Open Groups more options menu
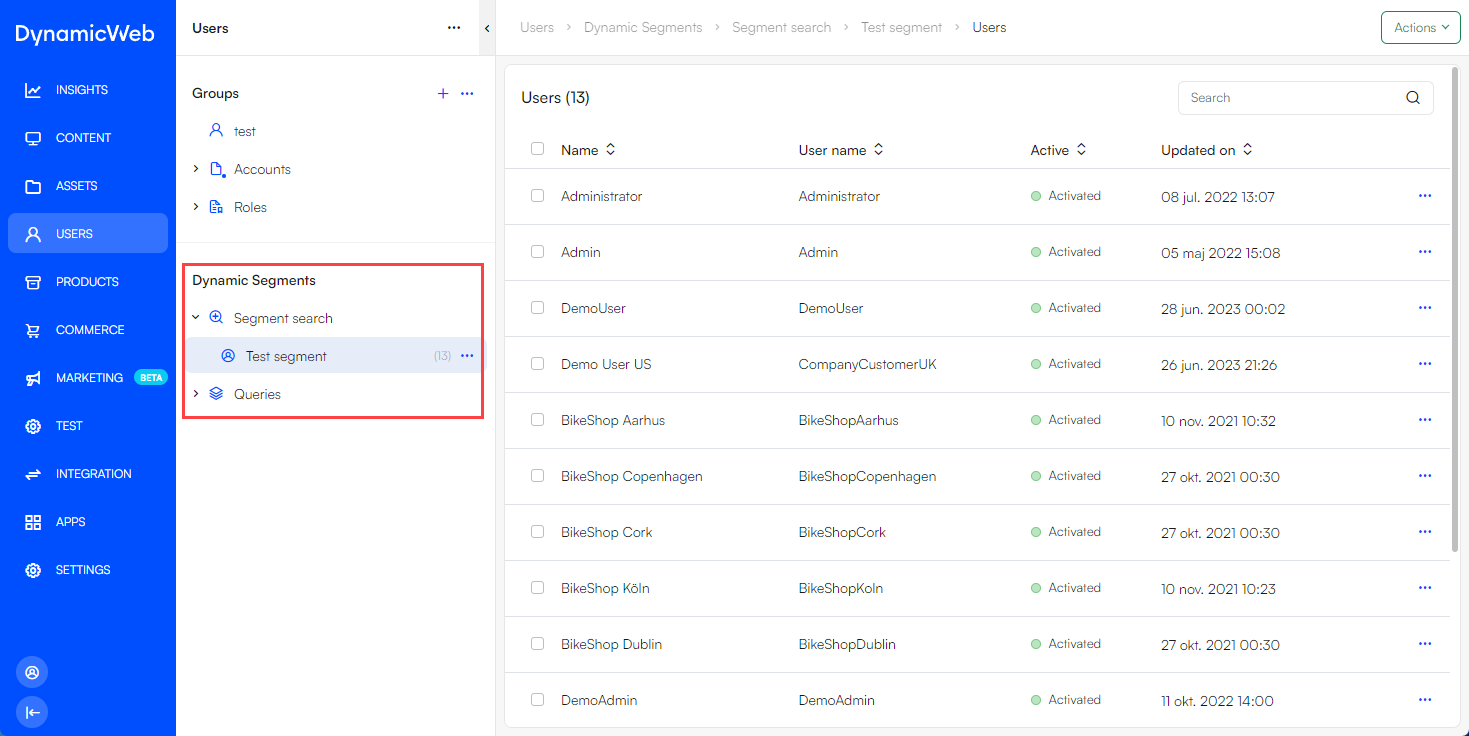1469x736 pixels. point(467,93)
